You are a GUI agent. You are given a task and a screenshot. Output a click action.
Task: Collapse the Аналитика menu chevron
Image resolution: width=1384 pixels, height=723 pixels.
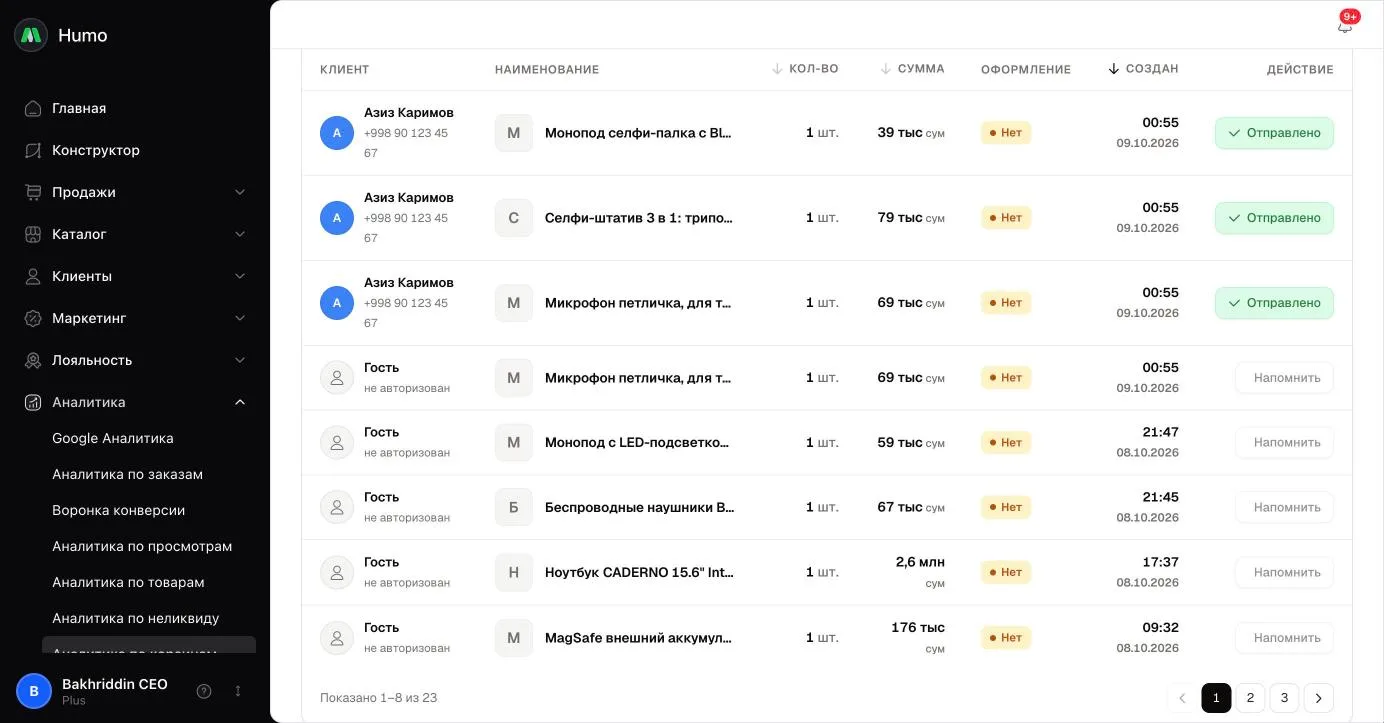[240, 402]
